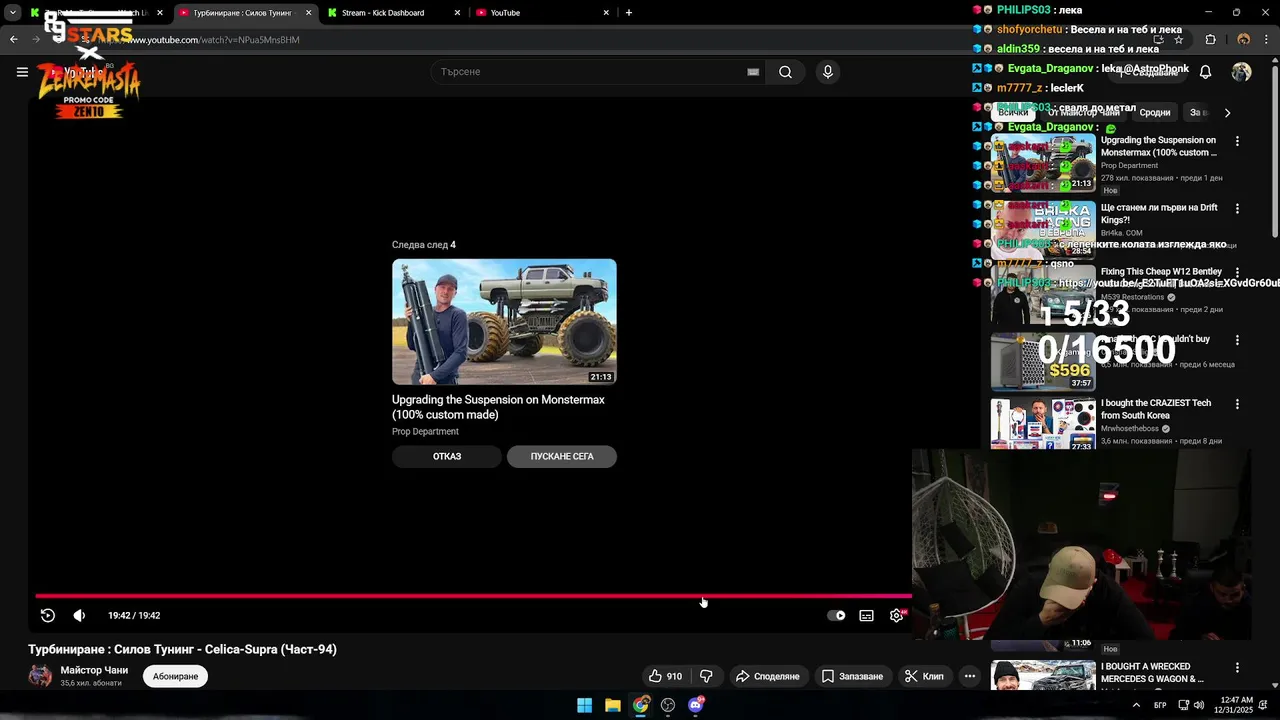
Task: Bookmark this page with the star icon
Action: pos(1178,40)
